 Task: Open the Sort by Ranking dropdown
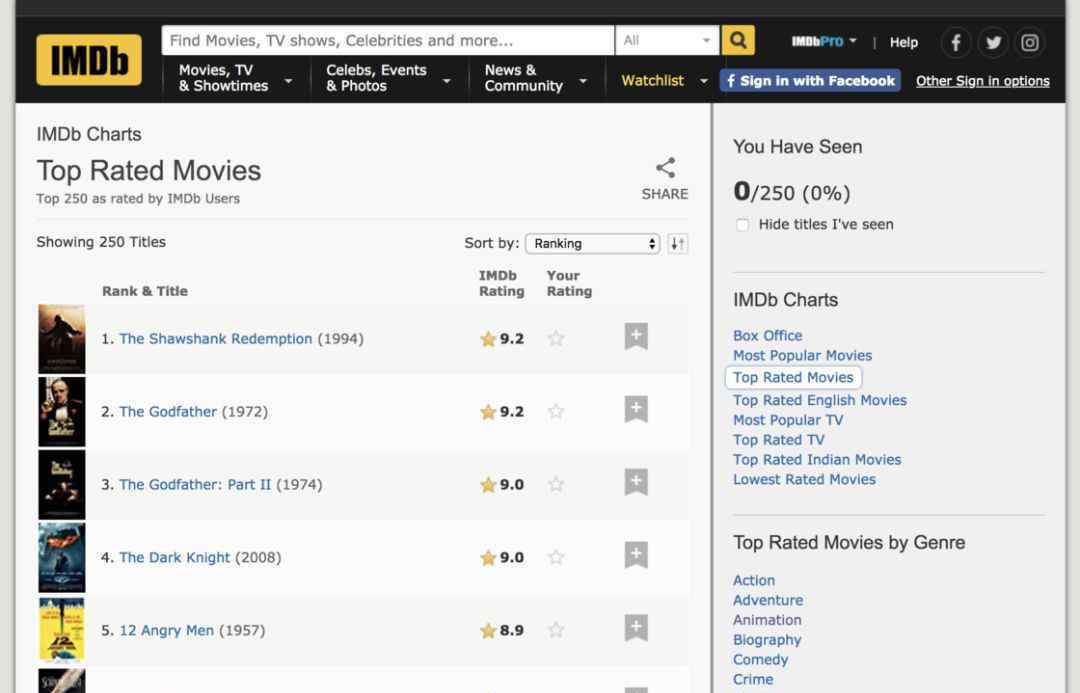[x=592, y=243]
